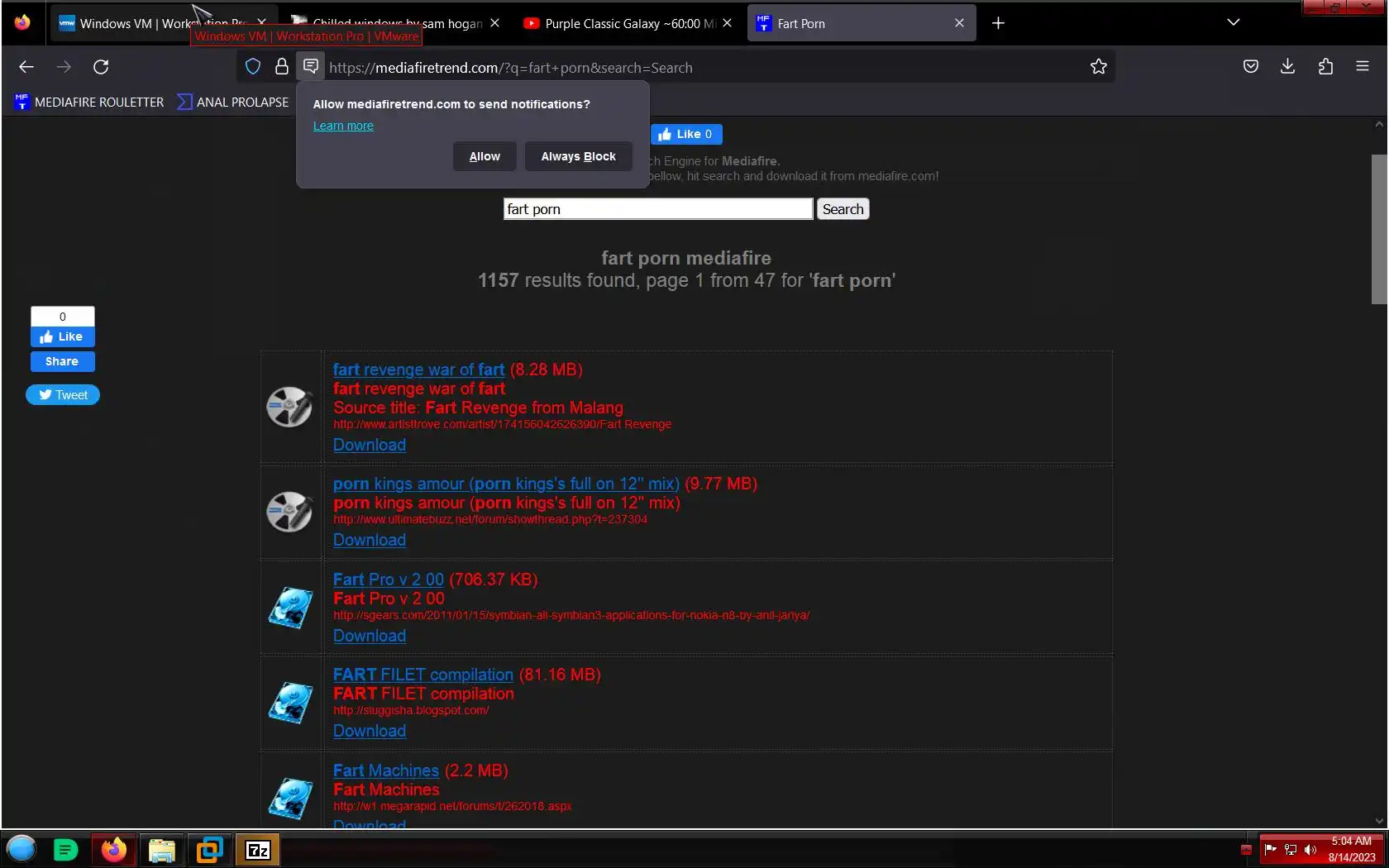Screen dimensions: 1389x868
Task: Click the Tweet button
Action: (x=63, y=395)
